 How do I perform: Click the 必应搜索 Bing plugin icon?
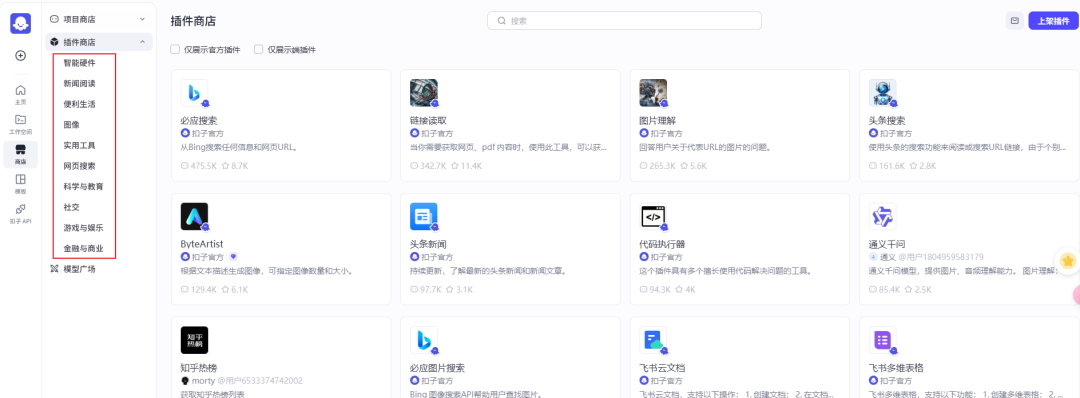pyautogui.click(x=194, y=93)
